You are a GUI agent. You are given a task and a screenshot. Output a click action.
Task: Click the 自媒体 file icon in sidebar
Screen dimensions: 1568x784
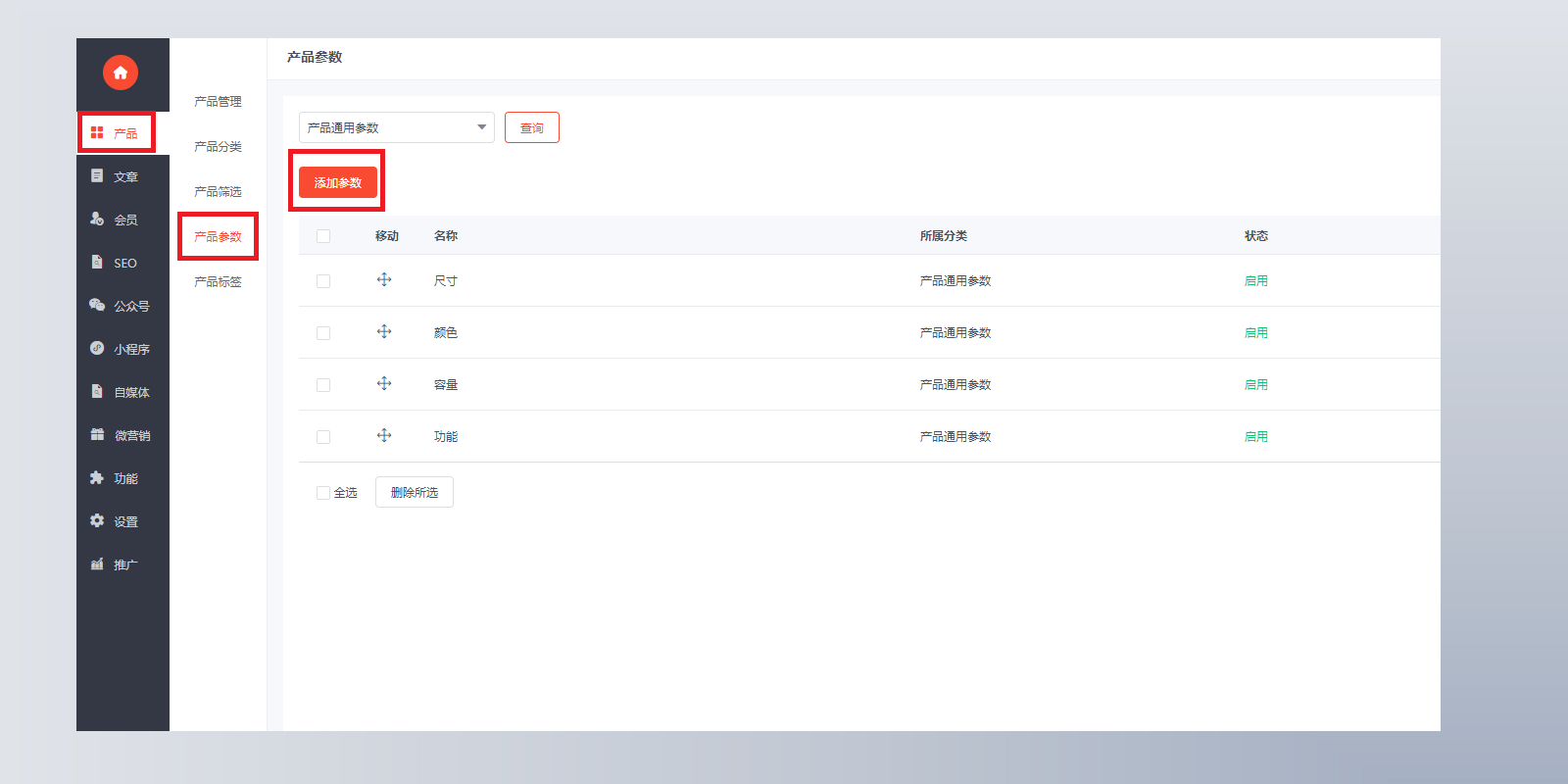tap(97, 391)
